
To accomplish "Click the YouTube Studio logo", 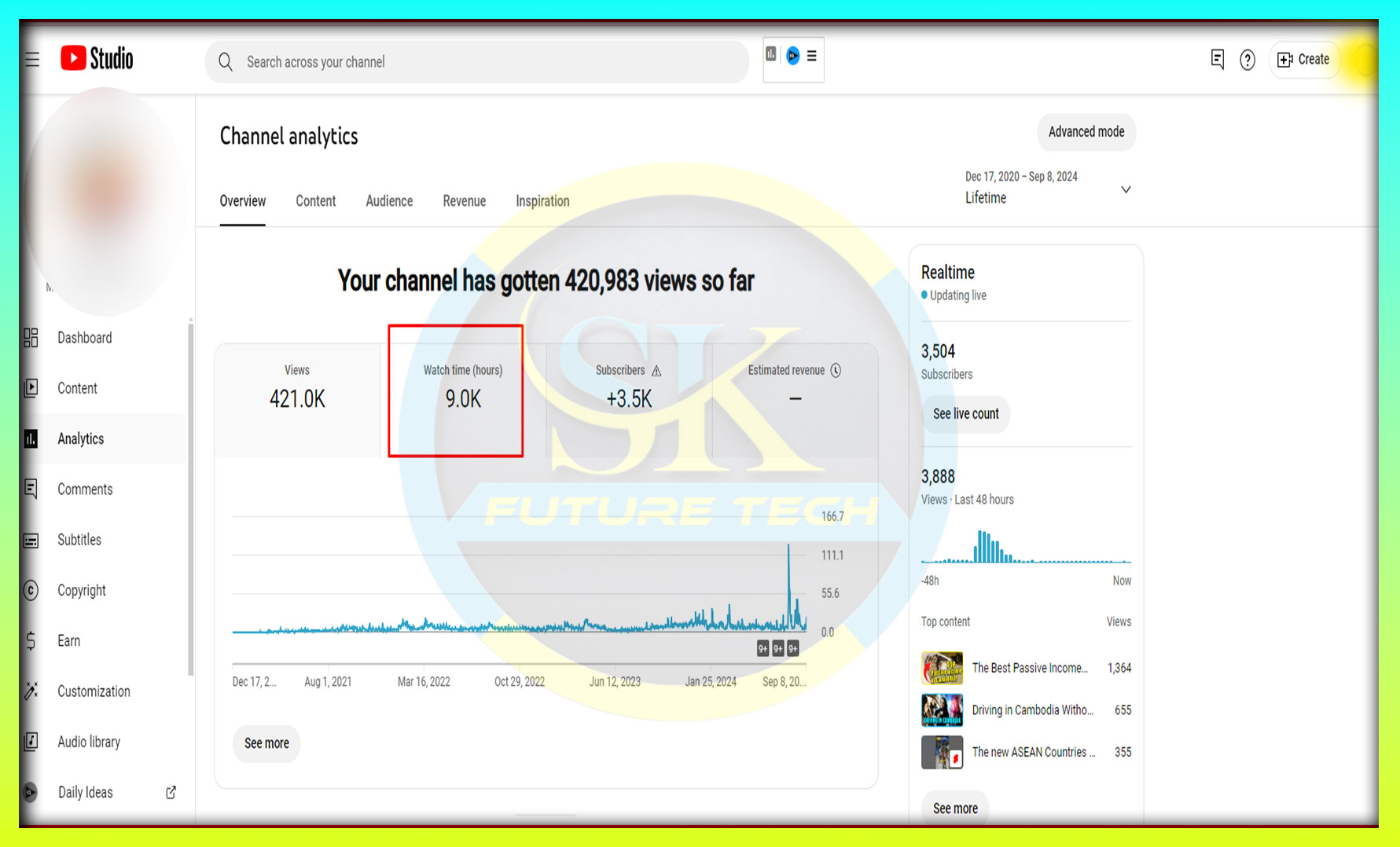I will click(97, 59).
